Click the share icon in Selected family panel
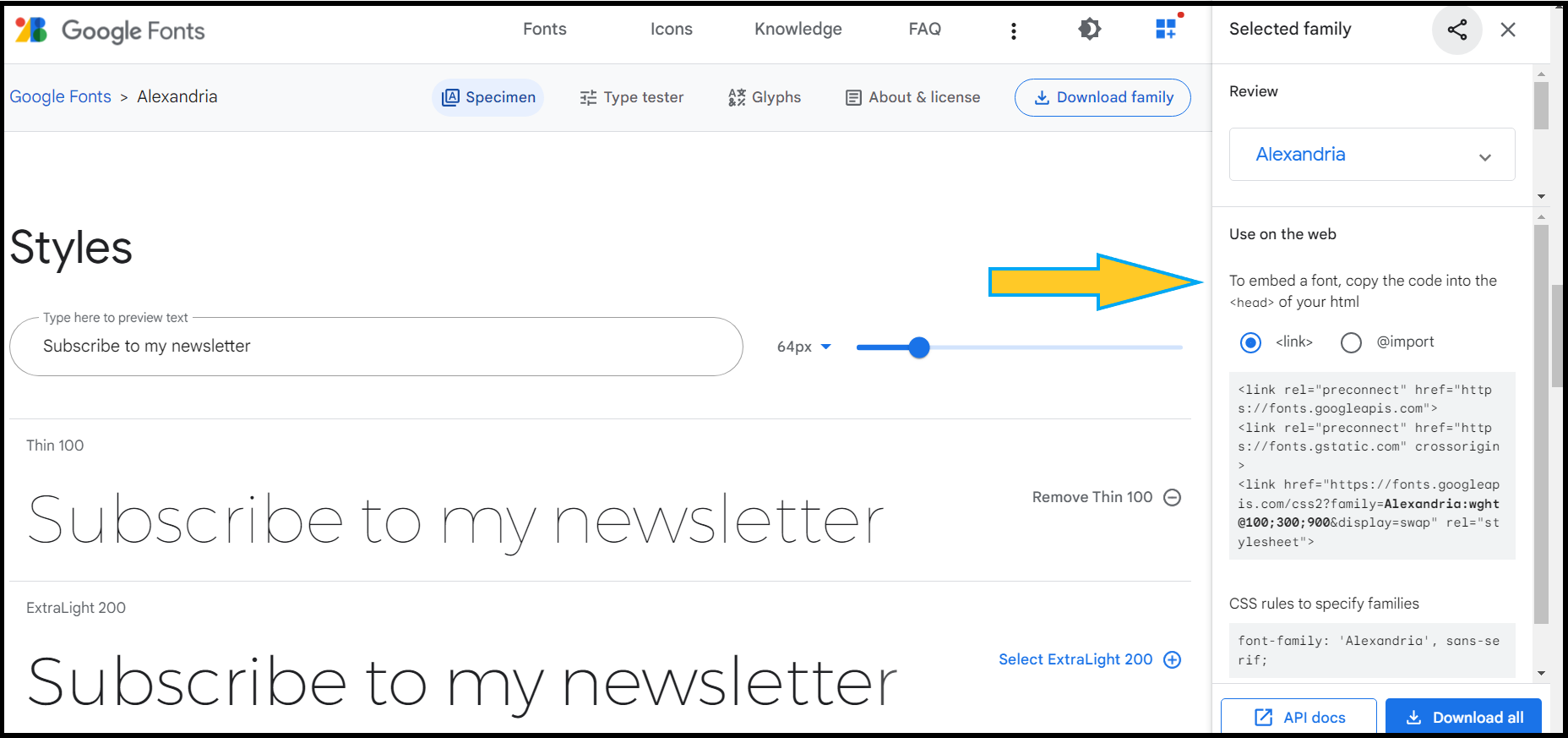 1456,30
